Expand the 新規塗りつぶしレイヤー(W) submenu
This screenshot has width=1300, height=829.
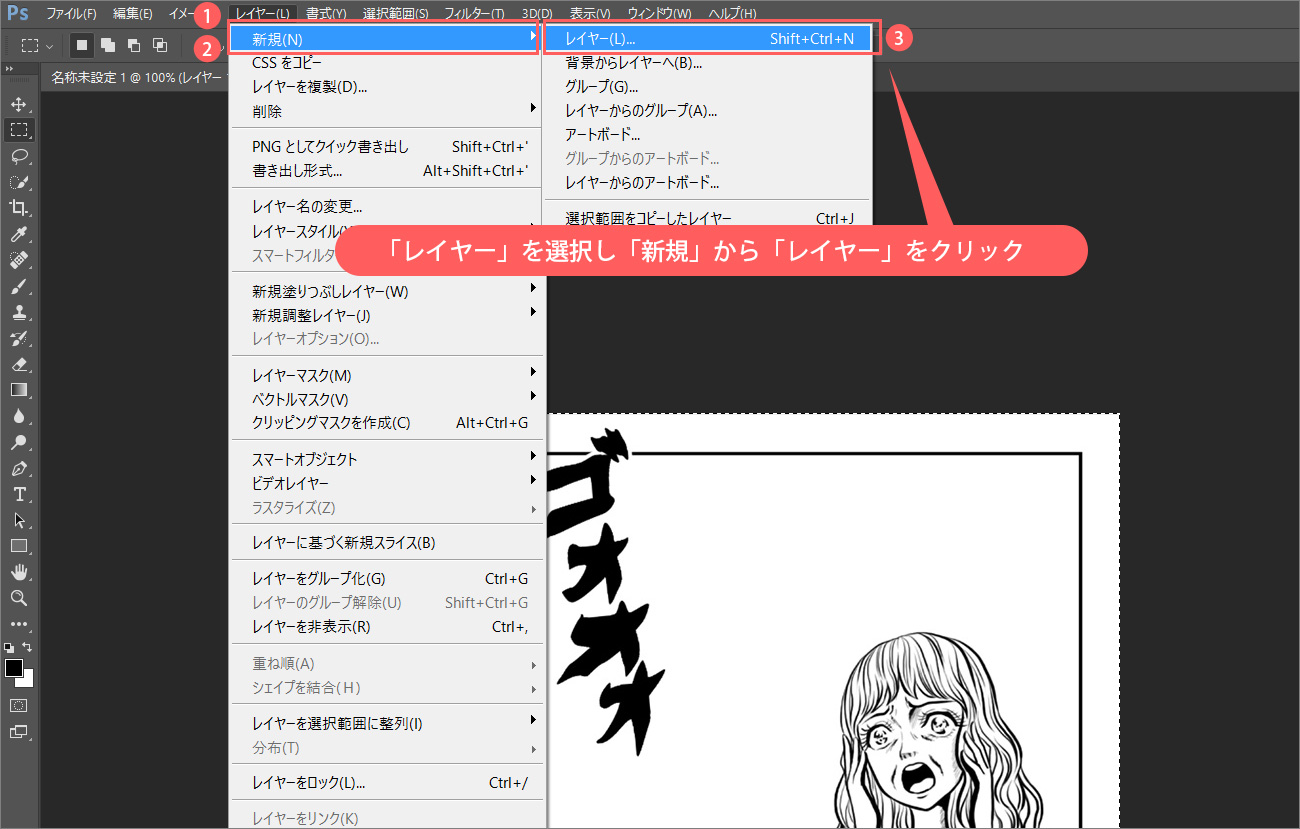385,292
